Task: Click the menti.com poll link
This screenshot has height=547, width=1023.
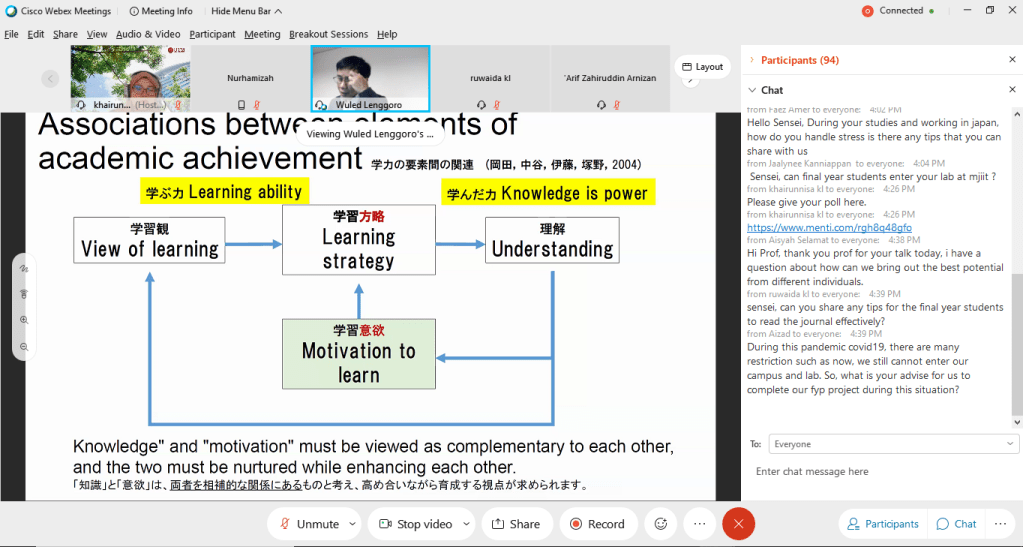Action: [x=829, y=227]
